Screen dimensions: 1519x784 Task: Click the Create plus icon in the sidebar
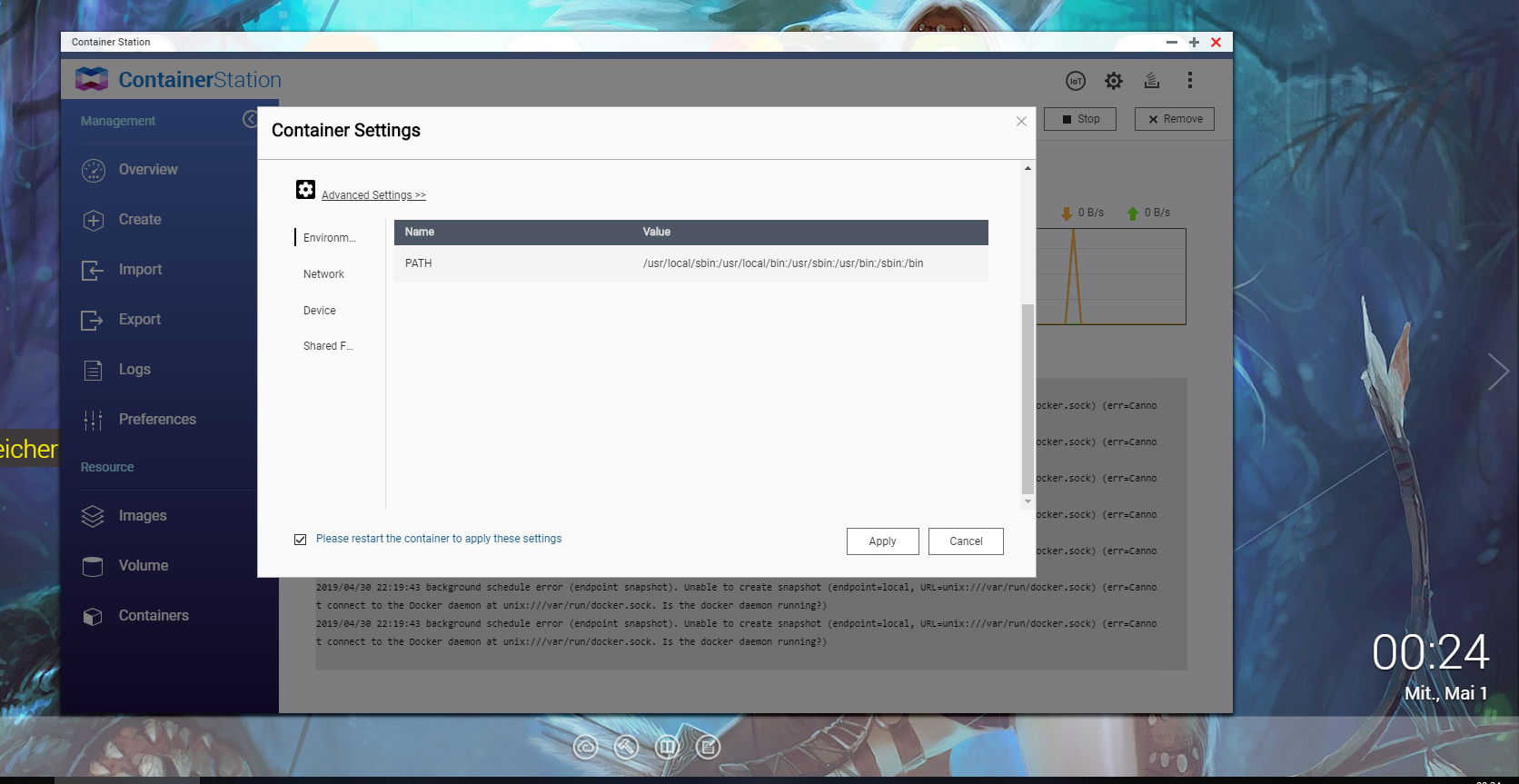pyautogui.click(x=94, y=220)
